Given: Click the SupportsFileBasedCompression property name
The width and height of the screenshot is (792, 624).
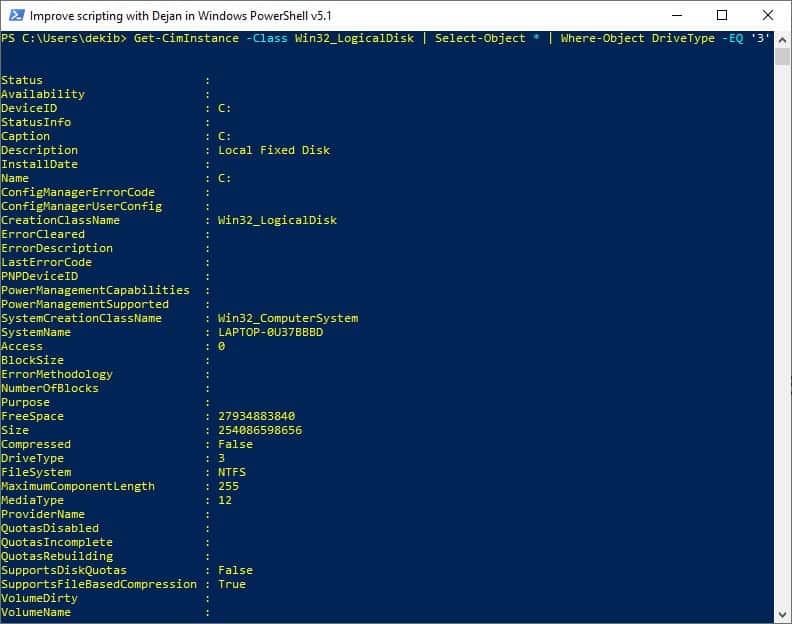Looking at the screenshot, I should (x=99, y=585).
